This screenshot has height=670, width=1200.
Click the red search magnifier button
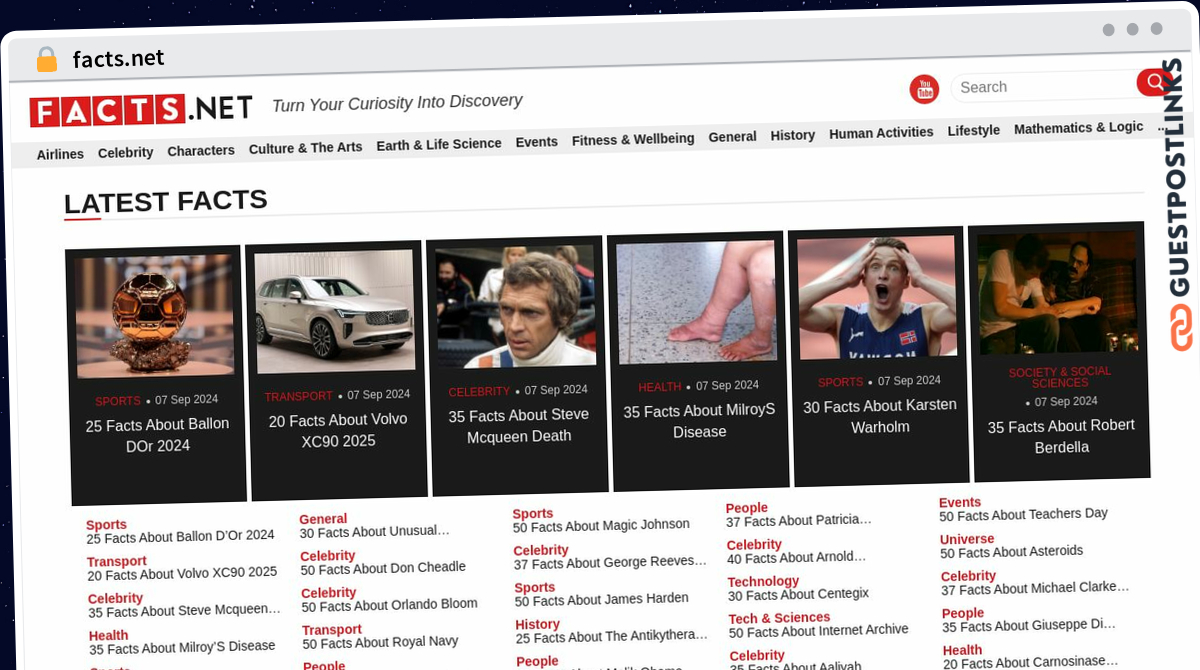(1153, 82)
